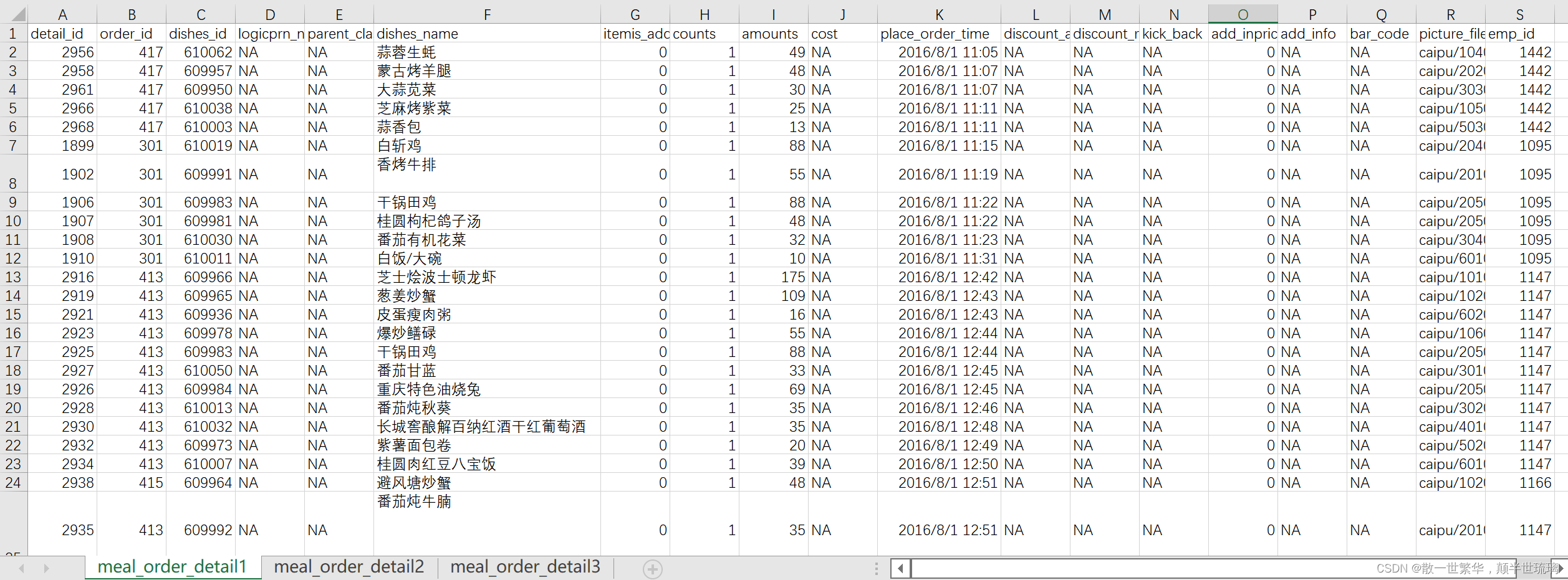Click the kick_back header cell
The height and width of the screenshot is (580, 1568).
pos(1173,34)
